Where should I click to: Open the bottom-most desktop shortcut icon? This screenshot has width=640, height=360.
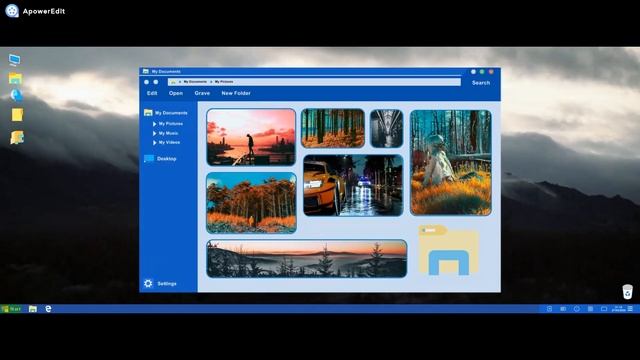pyautogui.click(x=17, y=138)
